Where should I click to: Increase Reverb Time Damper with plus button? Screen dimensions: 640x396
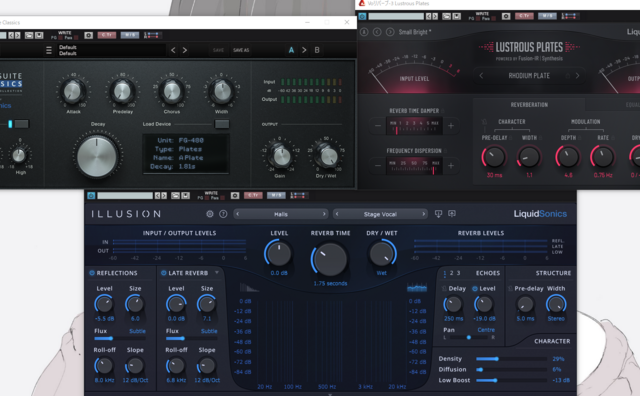tap(451, 126)
